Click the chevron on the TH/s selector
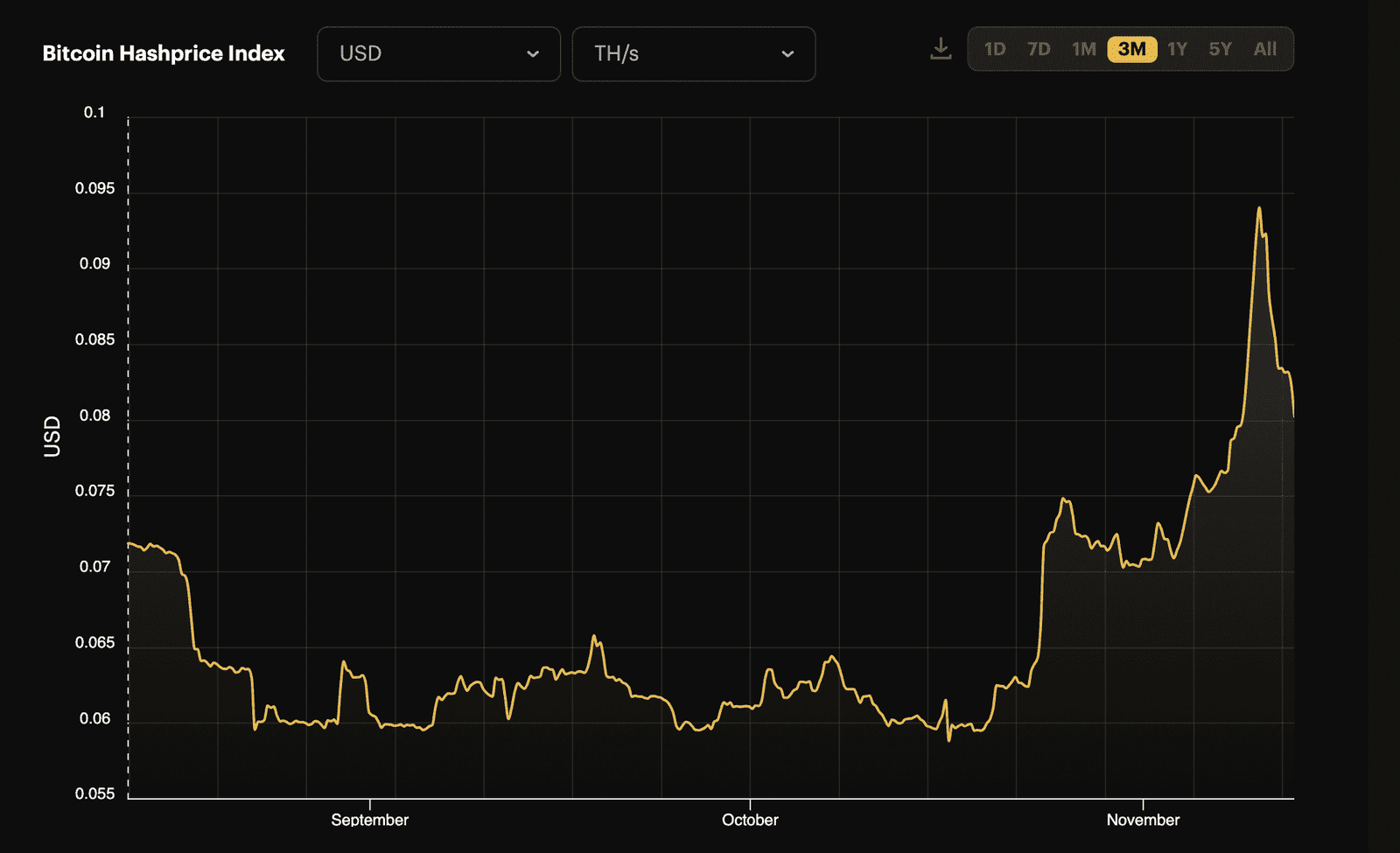The height and width of the screenshot is (853, 1400). (789, 53)
